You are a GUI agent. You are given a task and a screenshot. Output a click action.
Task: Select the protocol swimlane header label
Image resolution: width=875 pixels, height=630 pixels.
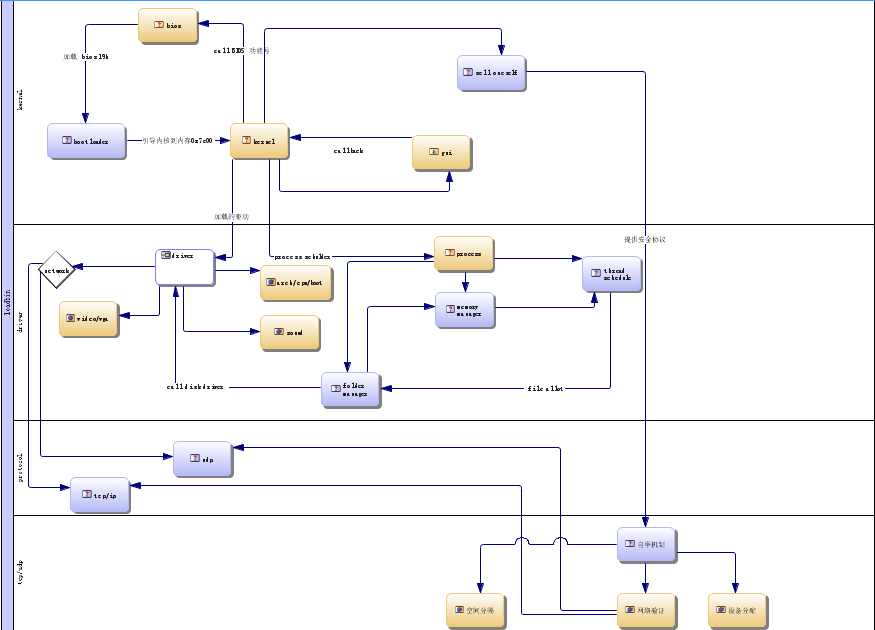click(20, 468)
